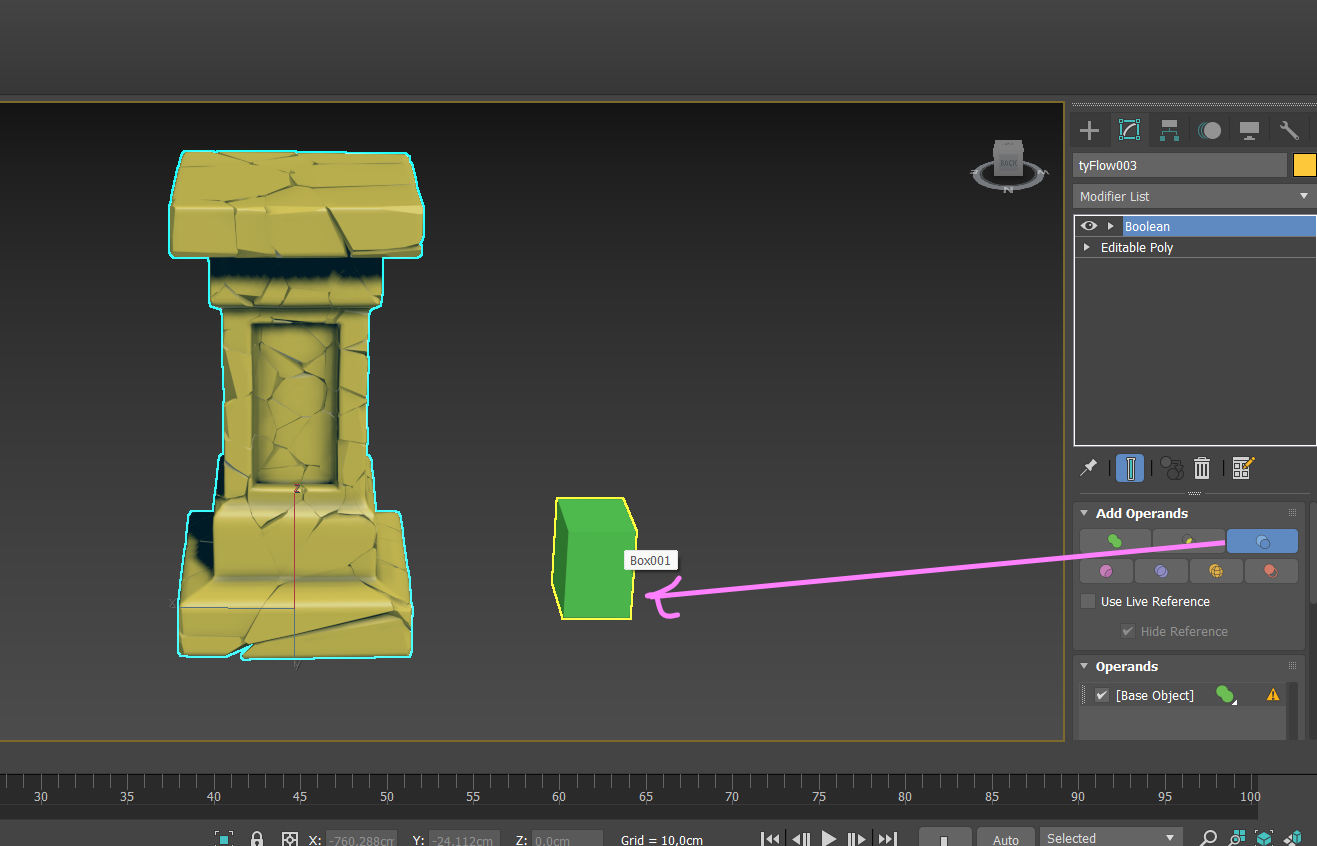Collapse the Add Operands rollout
1317x846 pixels.
pos(1084,513)
